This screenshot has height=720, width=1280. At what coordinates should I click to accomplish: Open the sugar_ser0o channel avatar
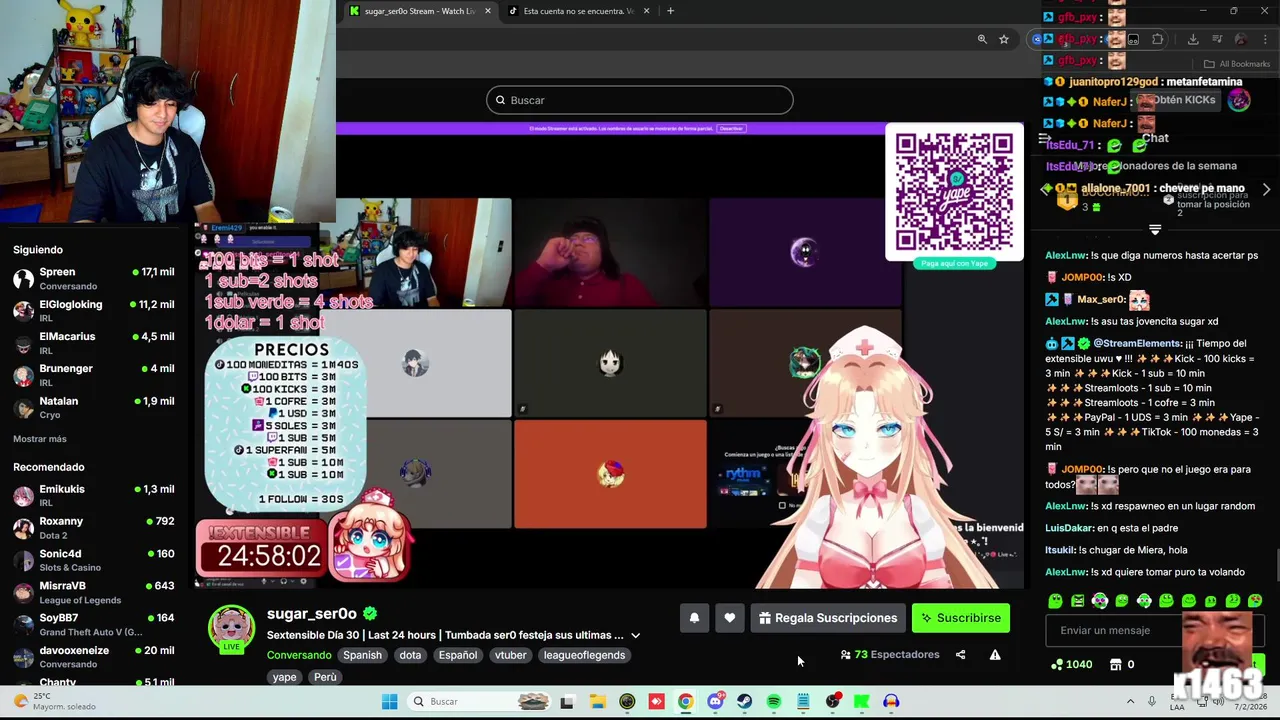coord(231,629)
